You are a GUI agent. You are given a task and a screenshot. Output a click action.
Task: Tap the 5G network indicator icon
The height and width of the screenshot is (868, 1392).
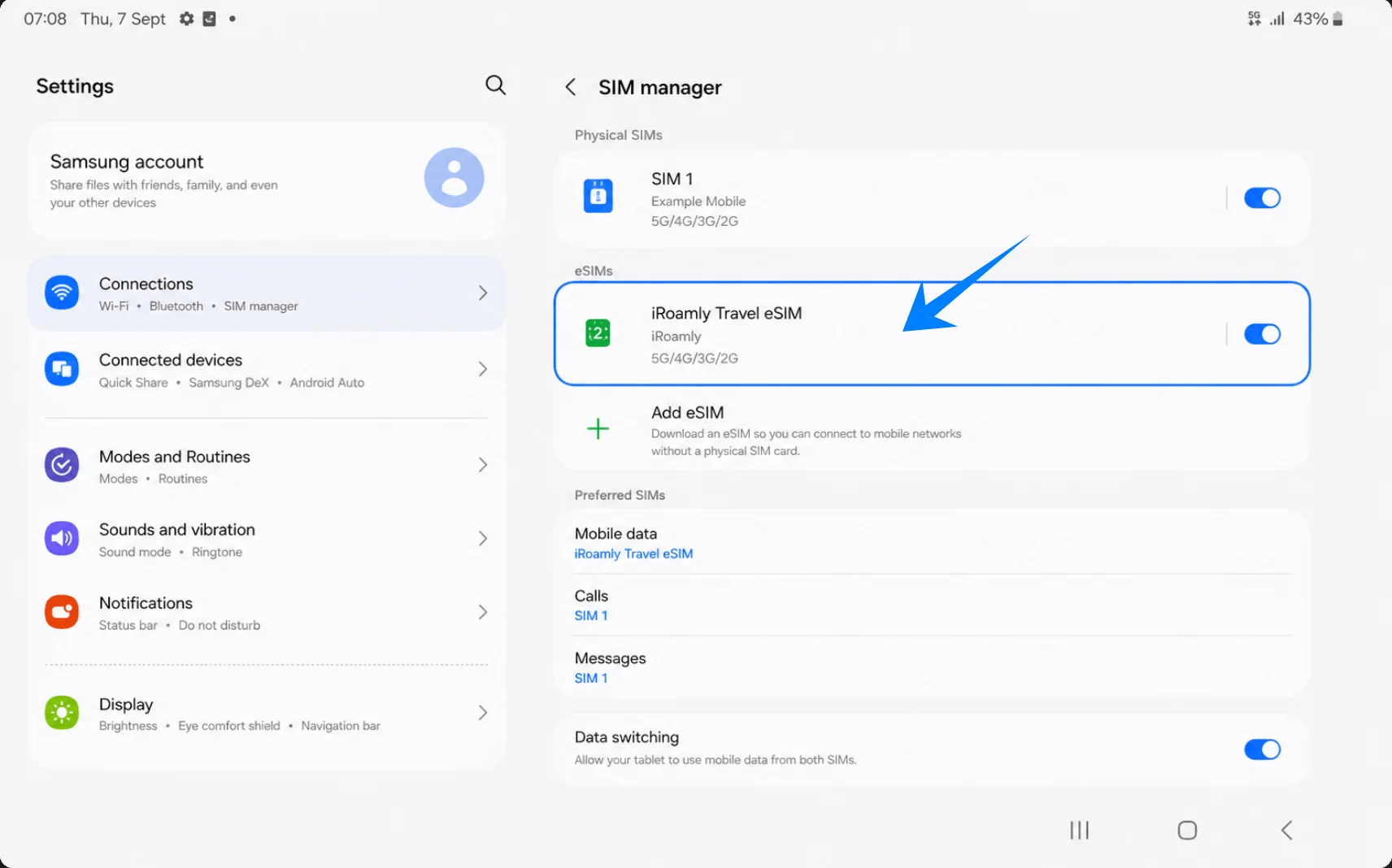click(1255, 19)
